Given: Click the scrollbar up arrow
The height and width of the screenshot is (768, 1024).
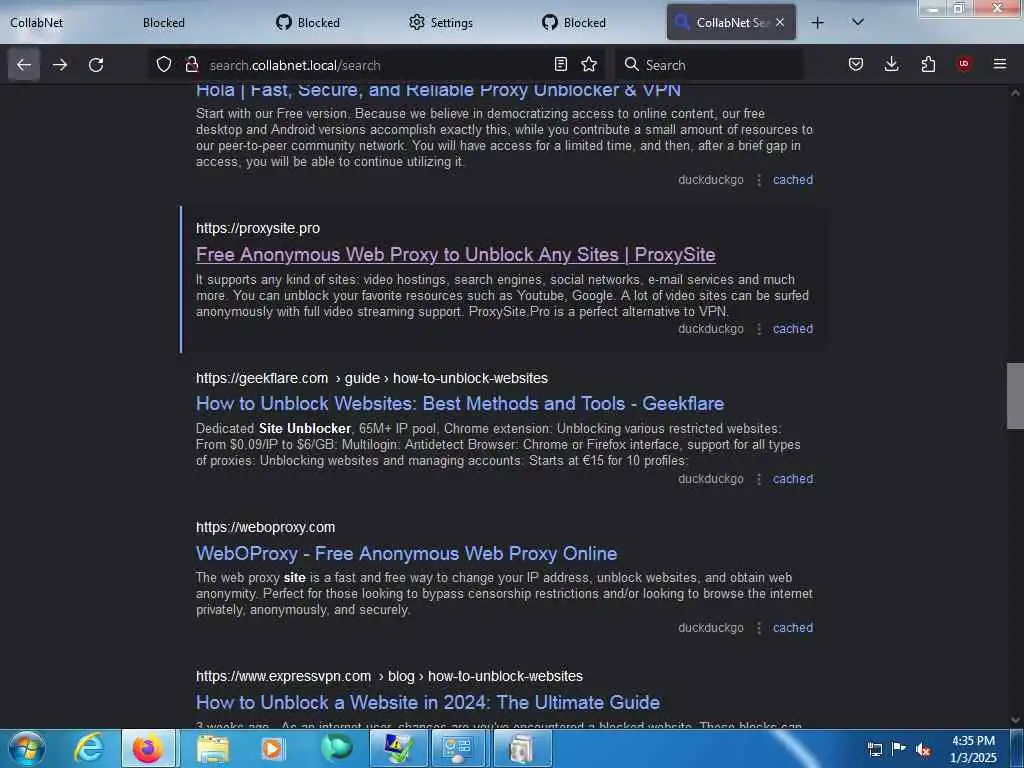Looking at the screenshot, I should point(1015,93).
